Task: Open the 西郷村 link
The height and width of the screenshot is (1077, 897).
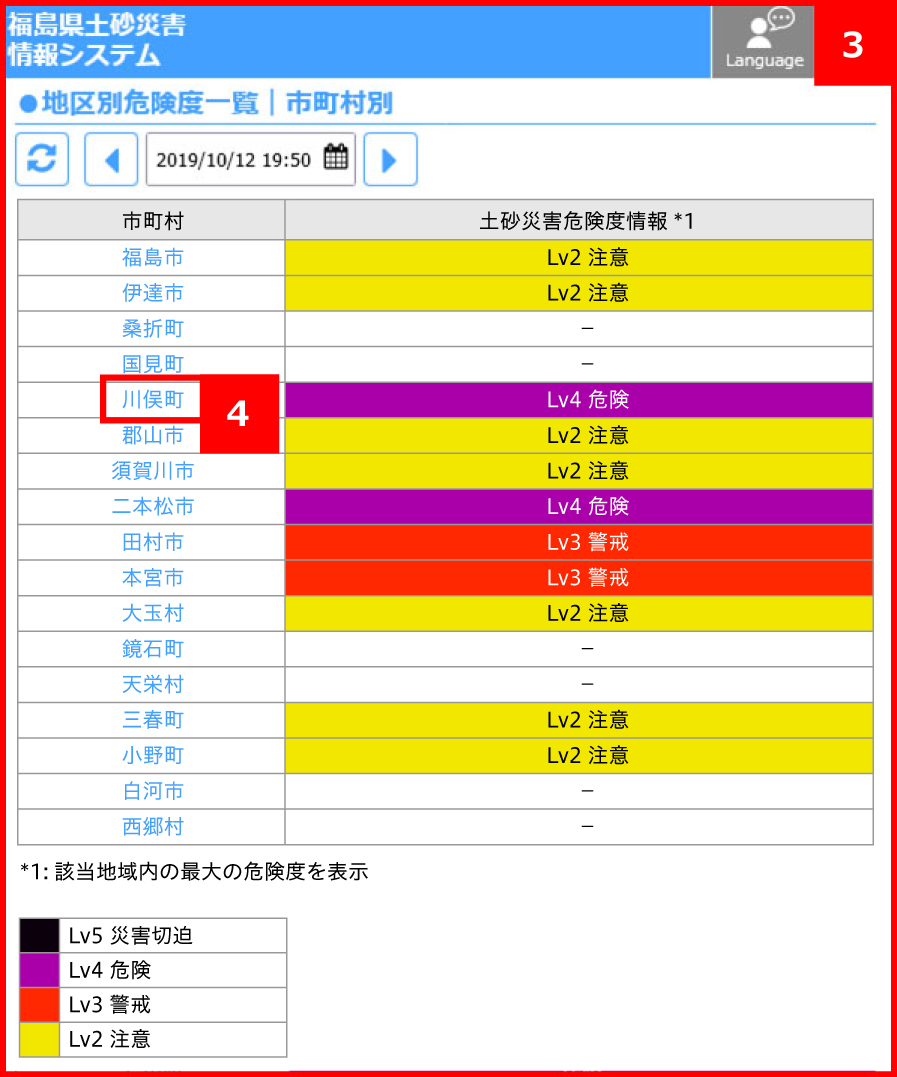Action: coord(152,827)
